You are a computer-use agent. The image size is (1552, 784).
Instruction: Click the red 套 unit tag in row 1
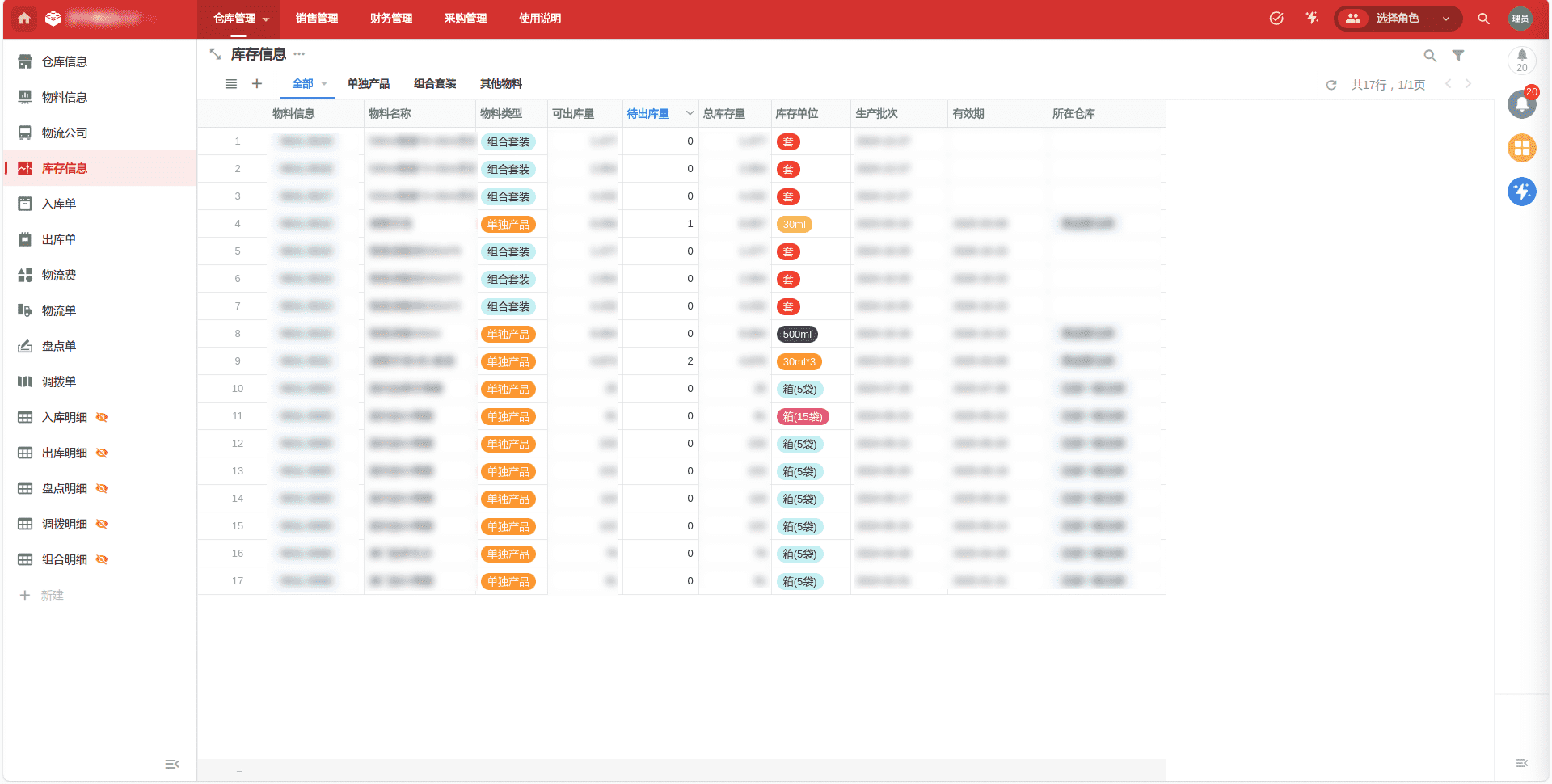click(x=788, y=142)
